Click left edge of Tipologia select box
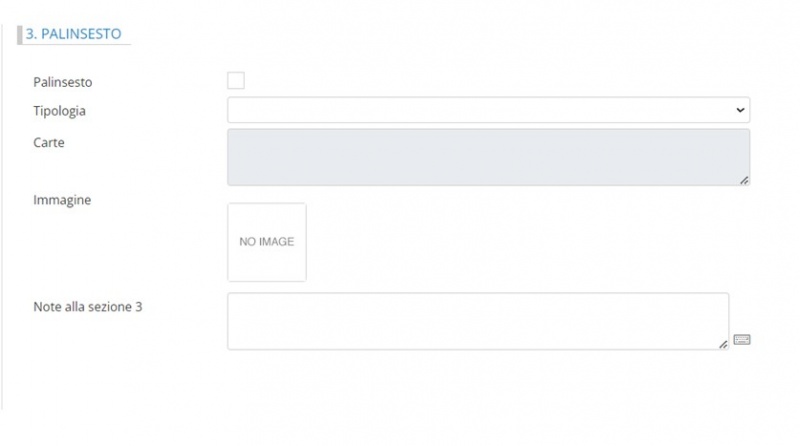The image size is (800, 446). tap(232, 110)
